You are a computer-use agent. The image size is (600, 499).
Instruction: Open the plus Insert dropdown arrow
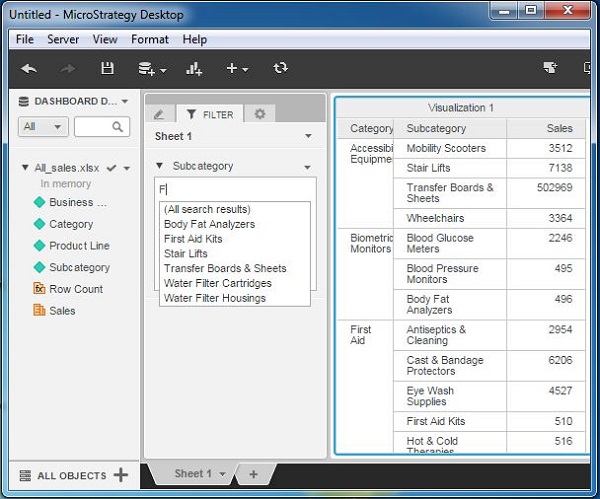245,70
